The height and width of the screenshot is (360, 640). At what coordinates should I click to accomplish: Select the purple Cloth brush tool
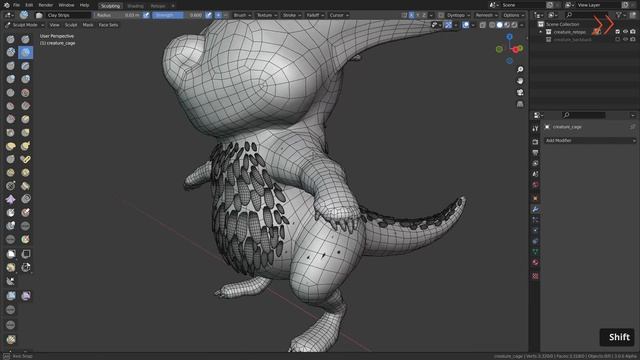11,199
